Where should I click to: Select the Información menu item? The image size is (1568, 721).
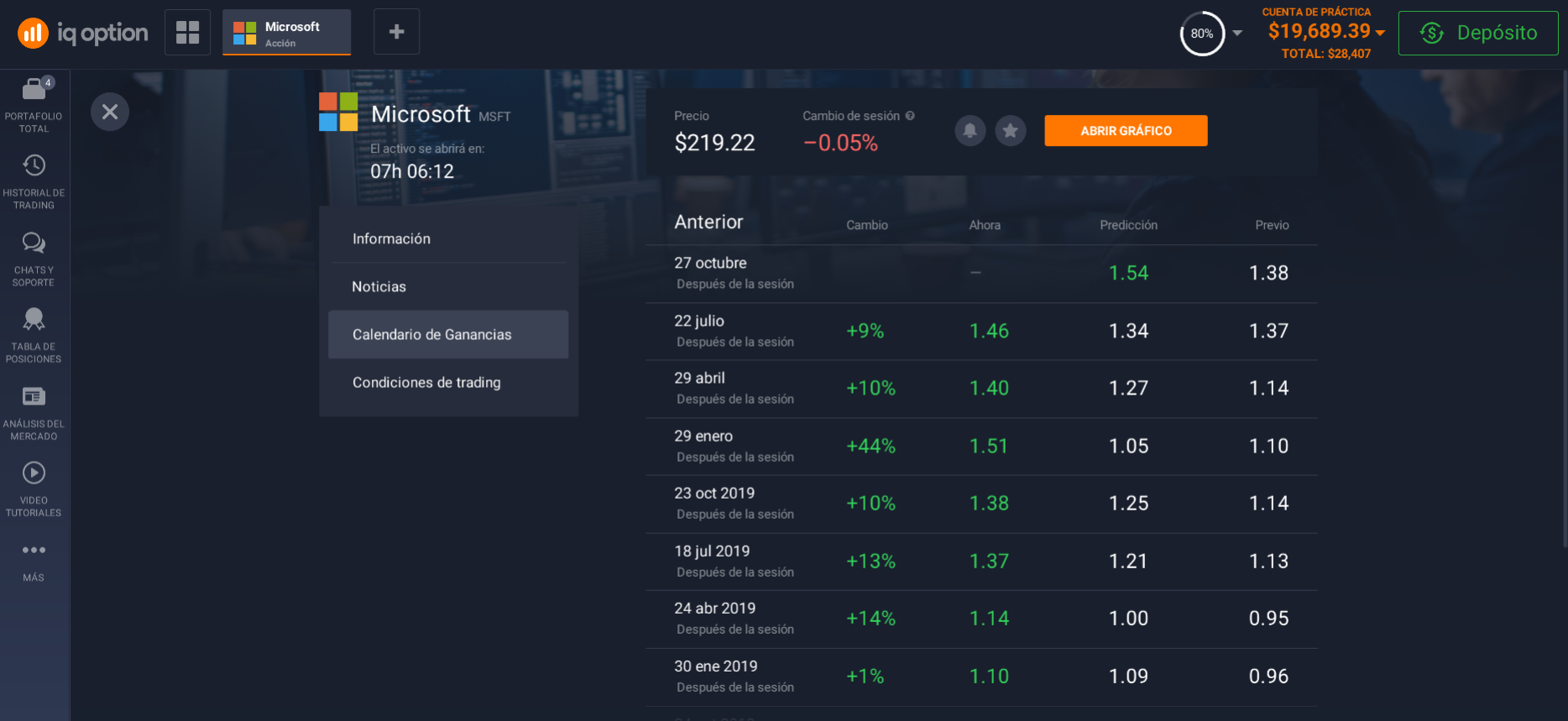[x=448, y=239]
